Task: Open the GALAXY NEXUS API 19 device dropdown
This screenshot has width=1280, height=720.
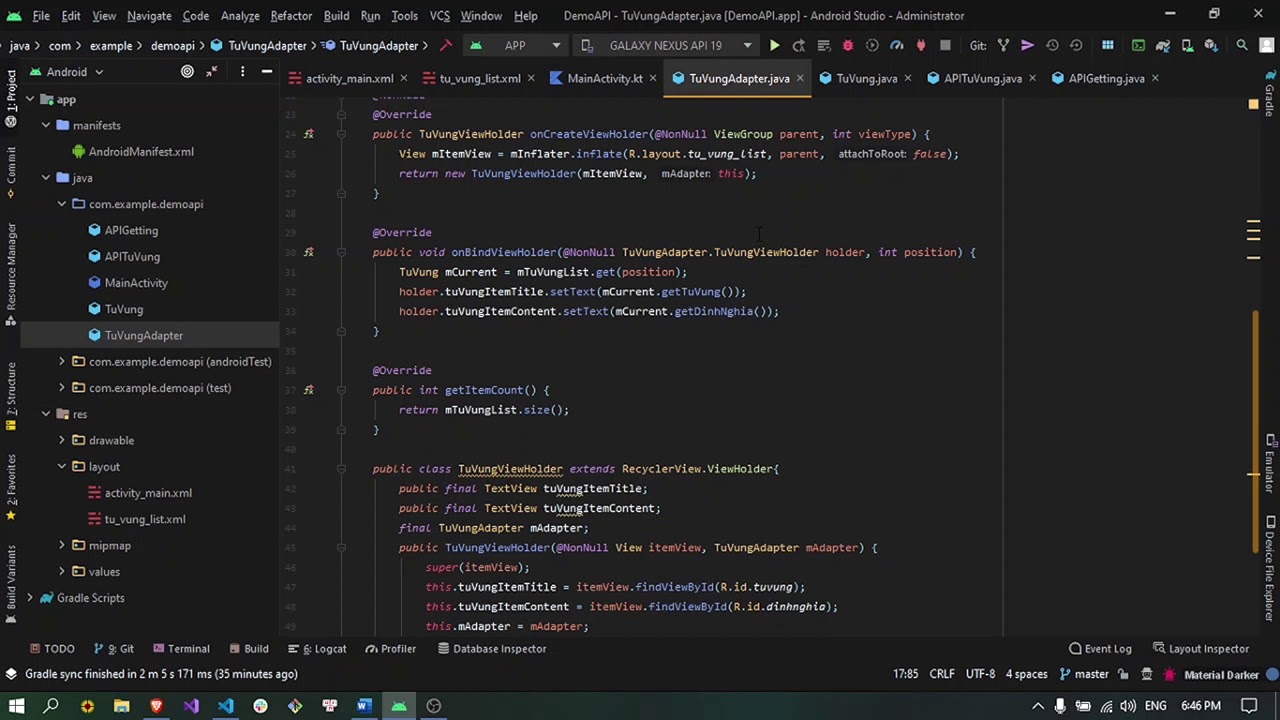Action: (667, 45)
